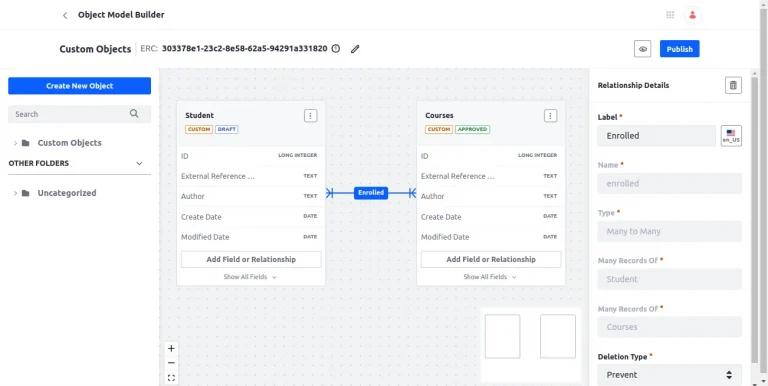The image size is (768, 386).
Task: Go back using the top-left arrow
Action: 65,15
